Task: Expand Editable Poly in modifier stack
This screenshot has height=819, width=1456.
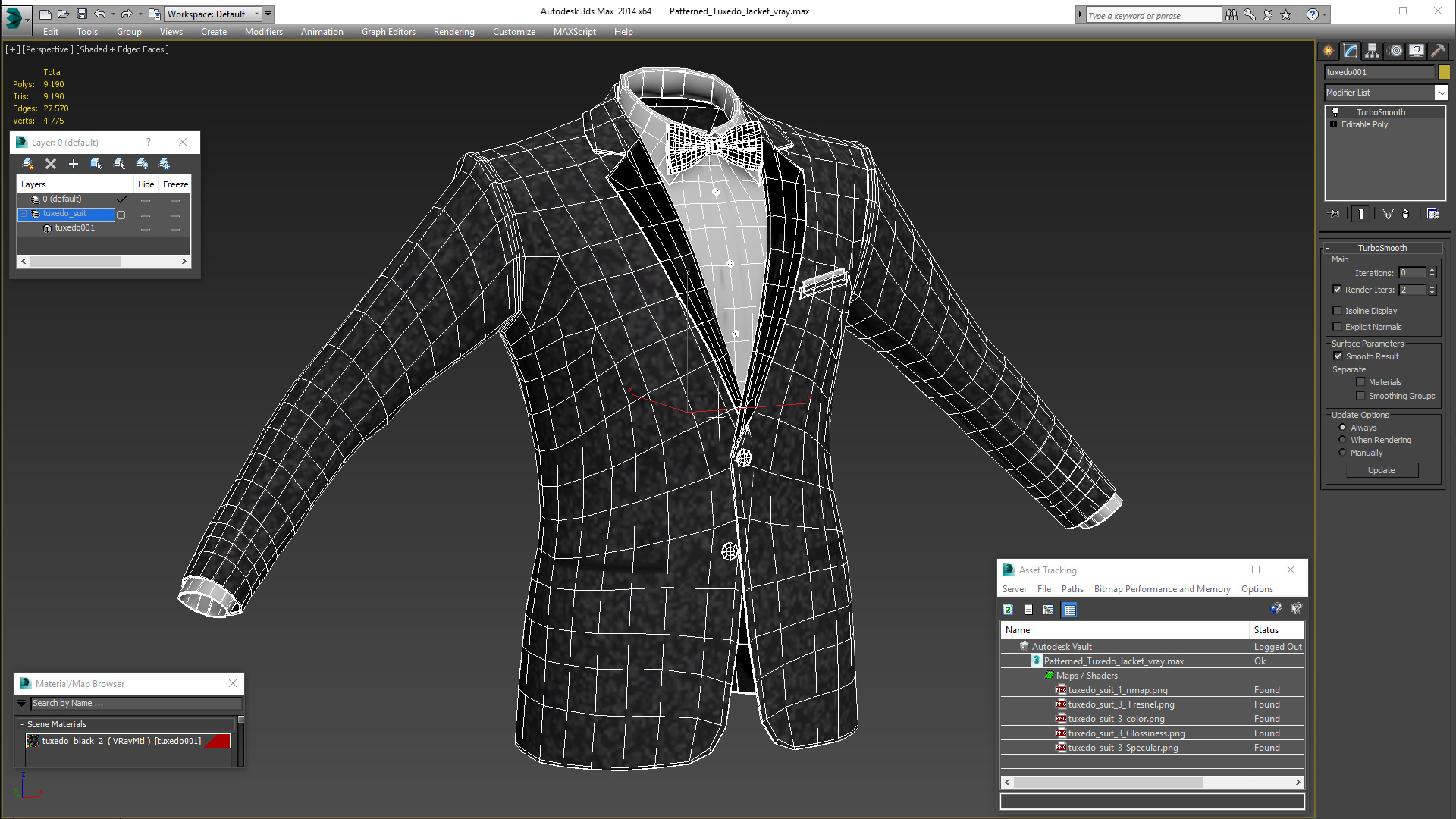Action: [x=1333, y=124]
